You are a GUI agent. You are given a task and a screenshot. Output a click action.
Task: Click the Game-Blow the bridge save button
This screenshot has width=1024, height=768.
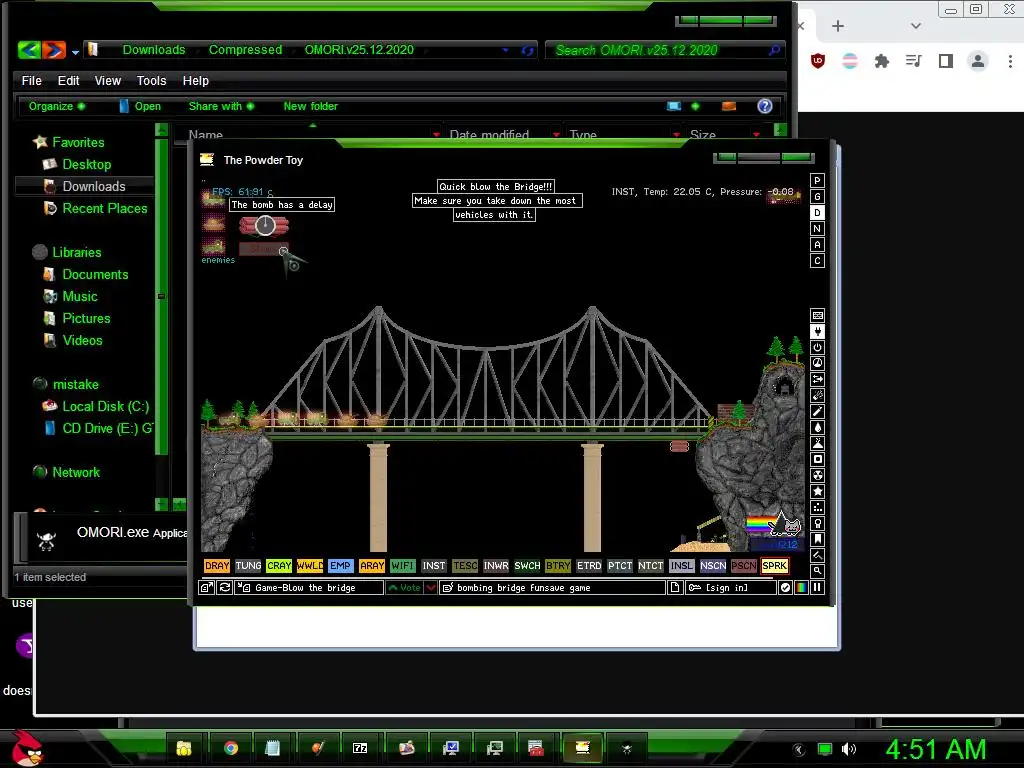tap(309, 588)
